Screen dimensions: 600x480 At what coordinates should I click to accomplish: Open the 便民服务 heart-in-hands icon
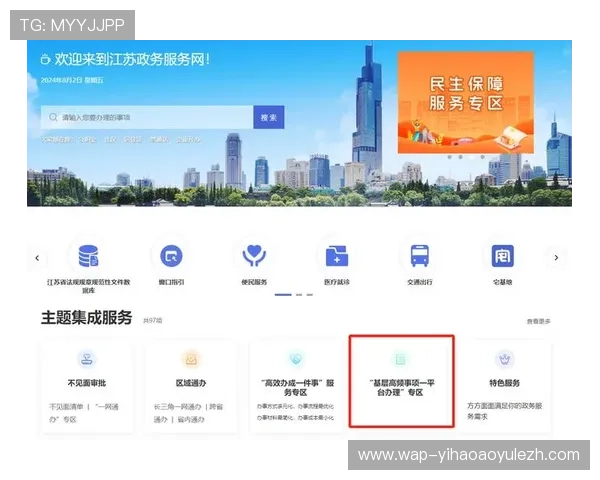(254, 256)
